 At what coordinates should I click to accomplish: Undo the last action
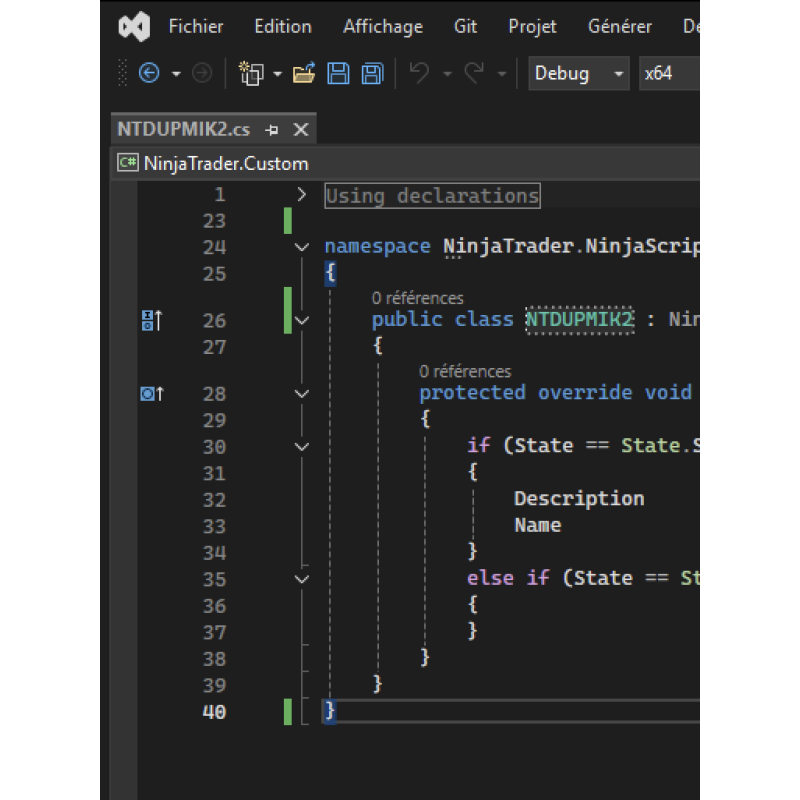[420, 73]
